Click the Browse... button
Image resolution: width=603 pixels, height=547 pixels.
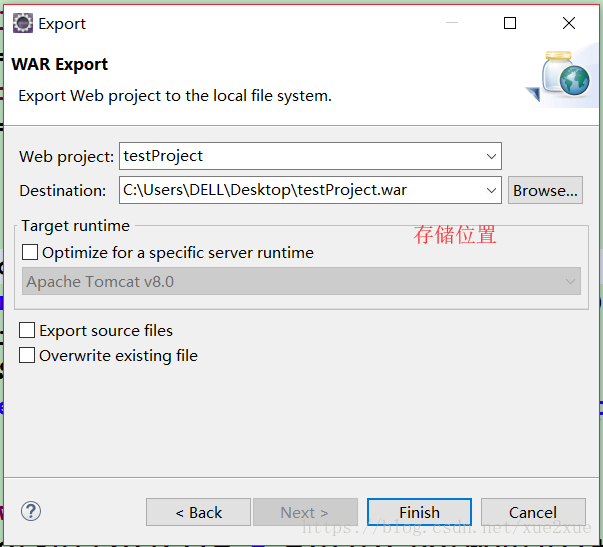tap(545, 190)
